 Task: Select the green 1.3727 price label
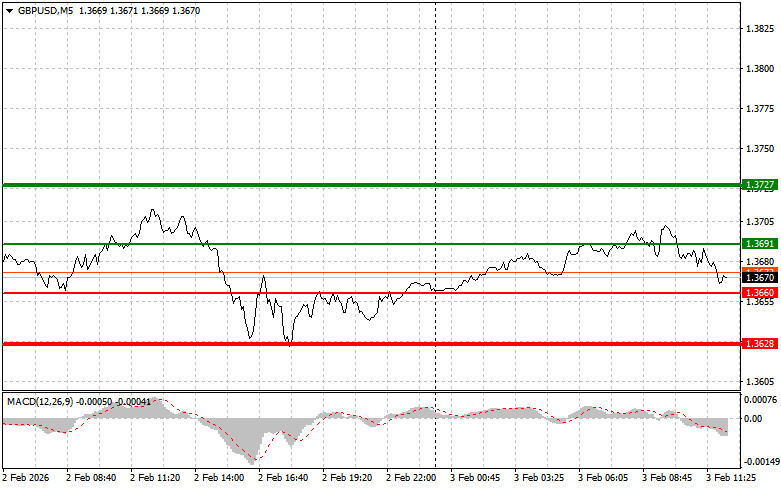tap(760, 185)
